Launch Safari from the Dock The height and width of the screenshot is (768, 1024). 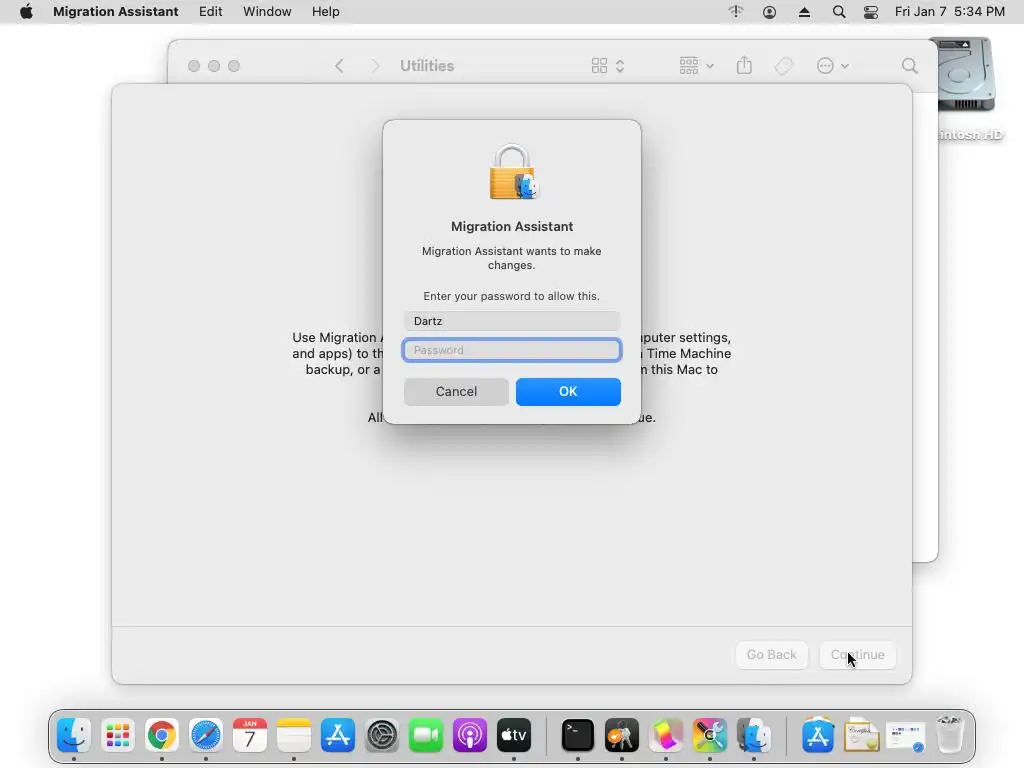point(206,735)
